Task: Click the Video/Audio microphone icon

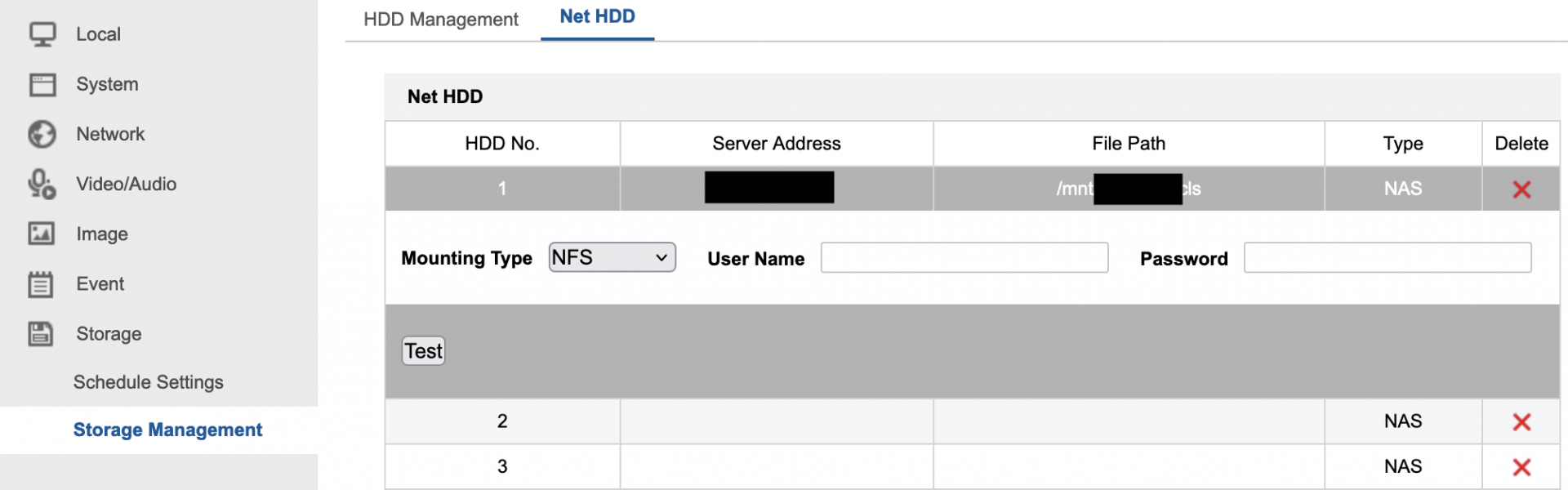Action: tap(42, 185)
